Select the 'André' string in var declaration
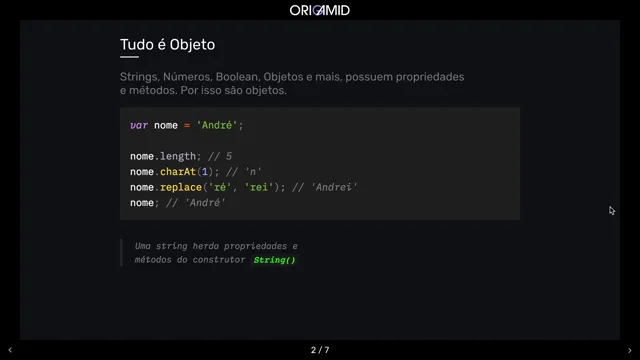 [217, 125]
